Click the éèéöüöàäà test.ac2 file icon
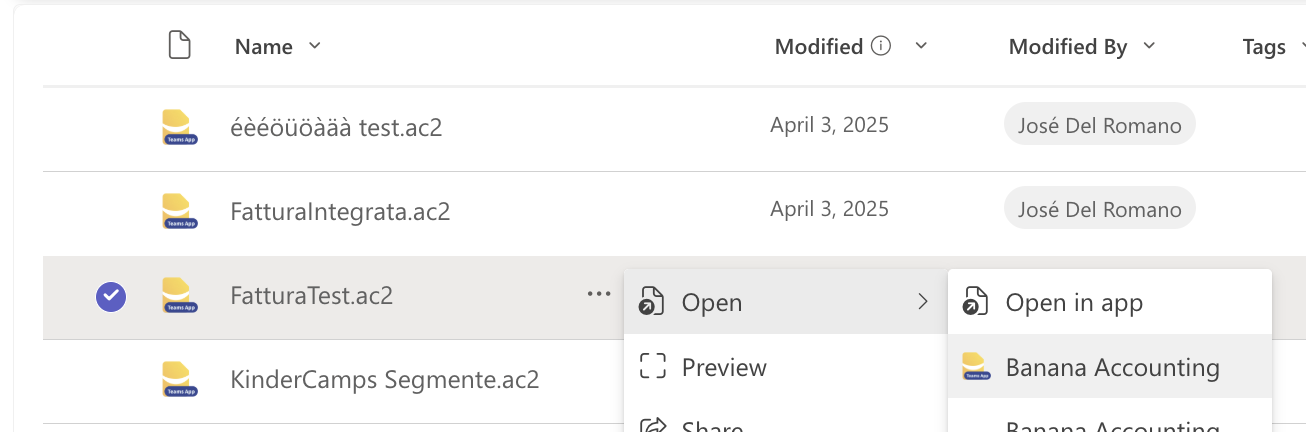 (x=179, y=128)
